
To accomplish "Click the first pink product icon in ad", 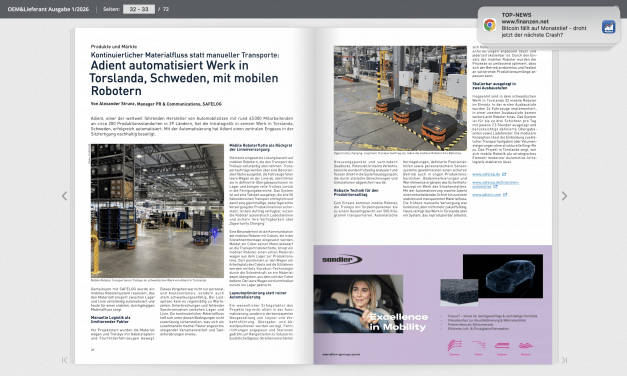I will tap(455, 345).
